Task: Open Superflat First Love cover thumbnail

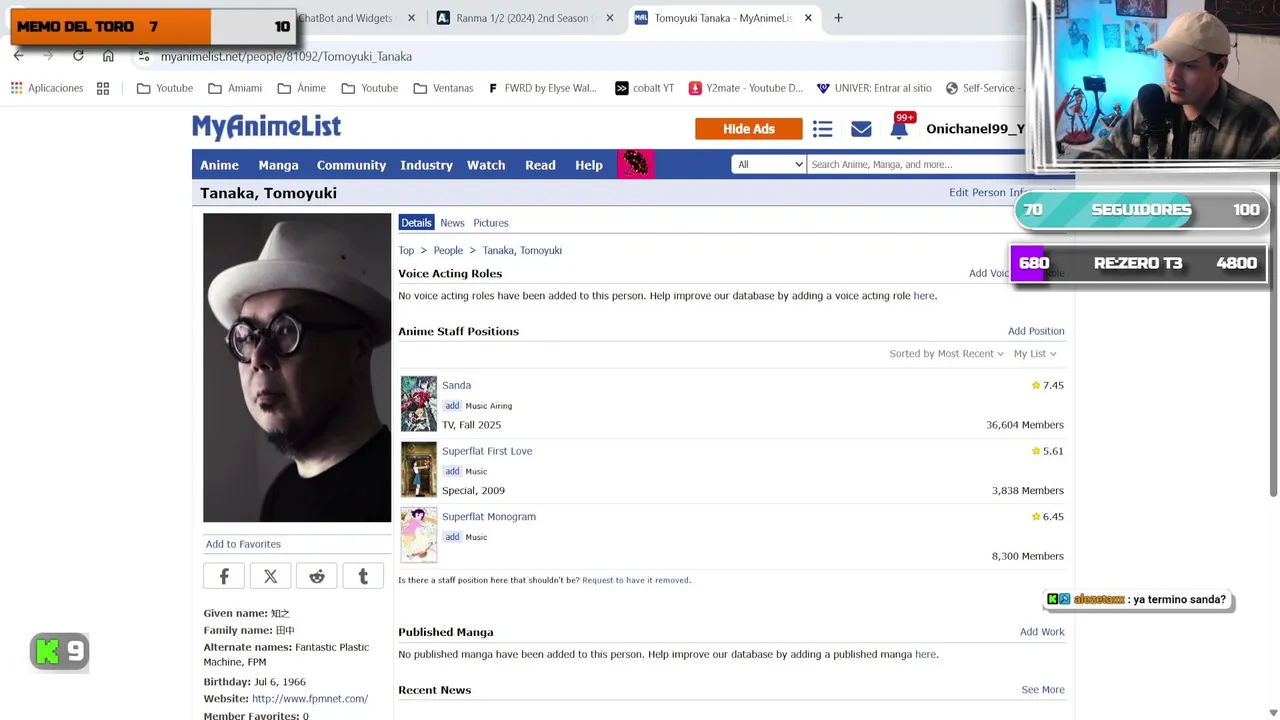Action: pyautogui.click(x=419, y=470)
